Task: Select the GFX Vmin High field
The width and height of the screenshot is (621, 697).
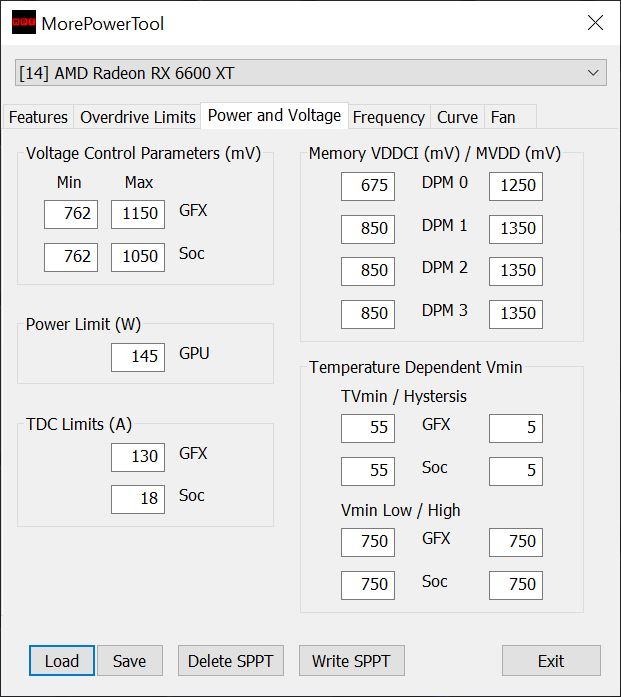Action: pos(516,542)
